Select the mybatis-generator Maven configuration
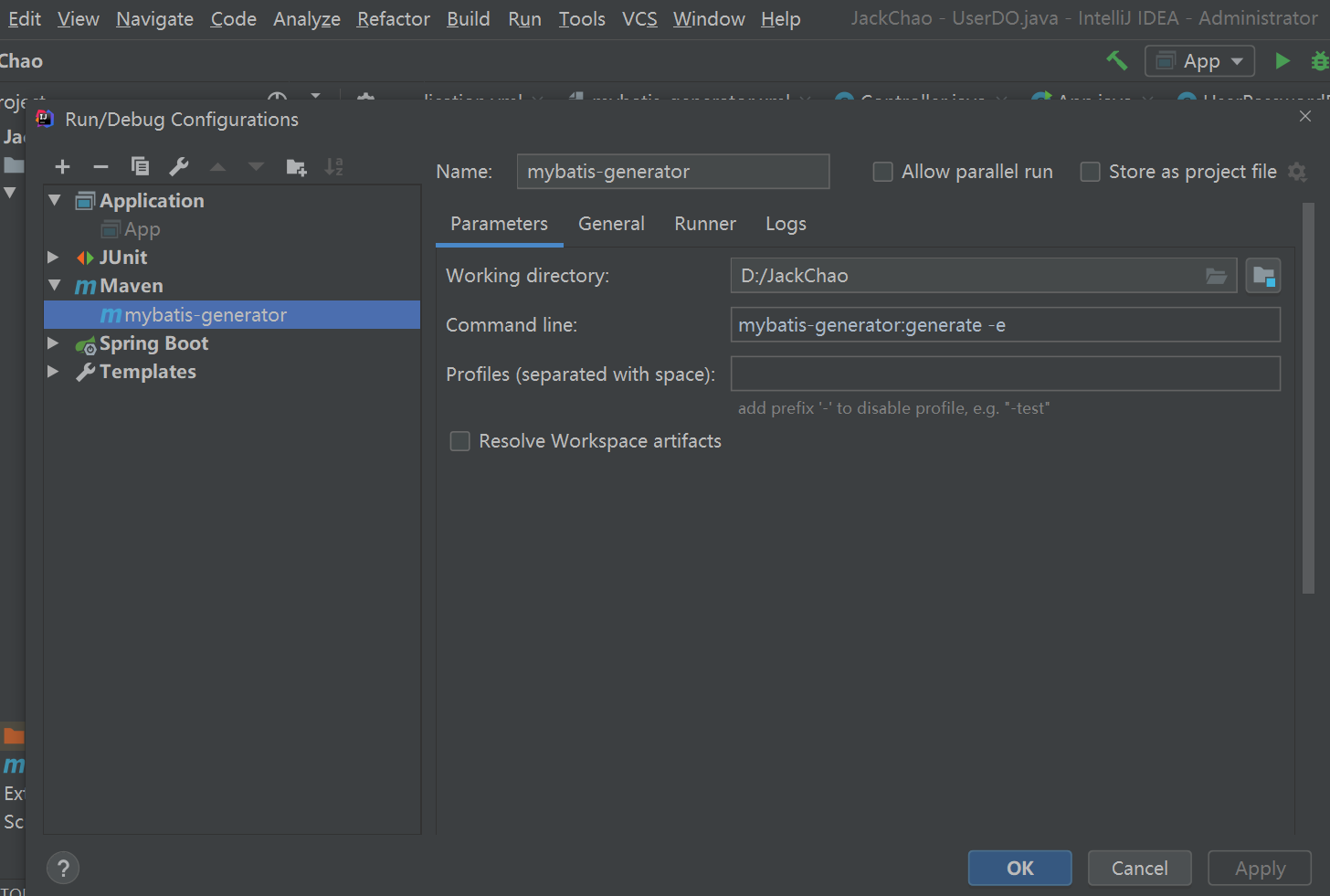 (232, 315)
